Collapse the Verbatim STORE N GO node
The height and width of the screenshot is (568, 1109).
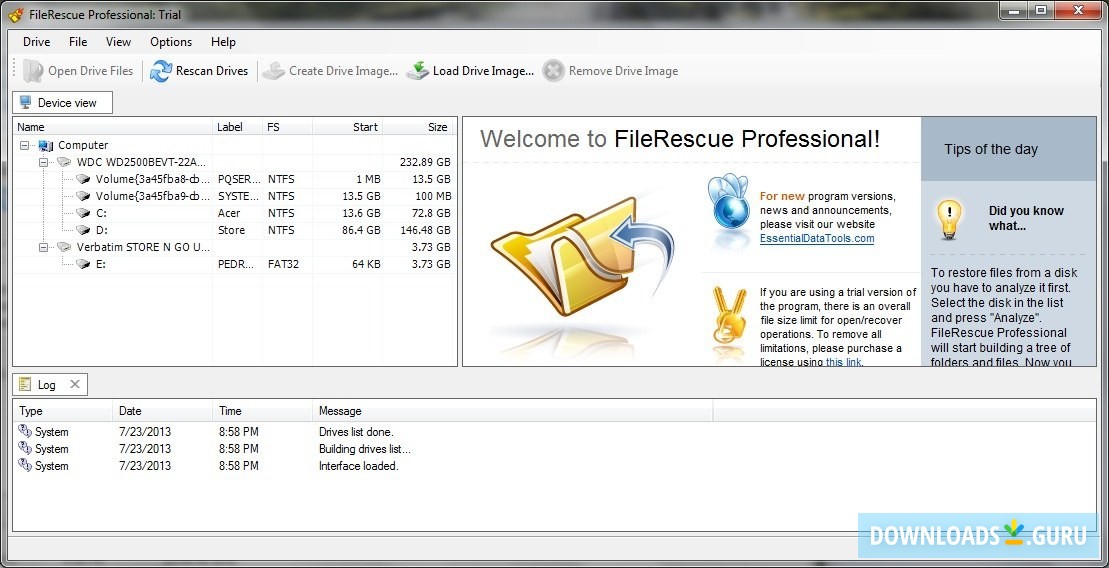click(x=44, y=247)
